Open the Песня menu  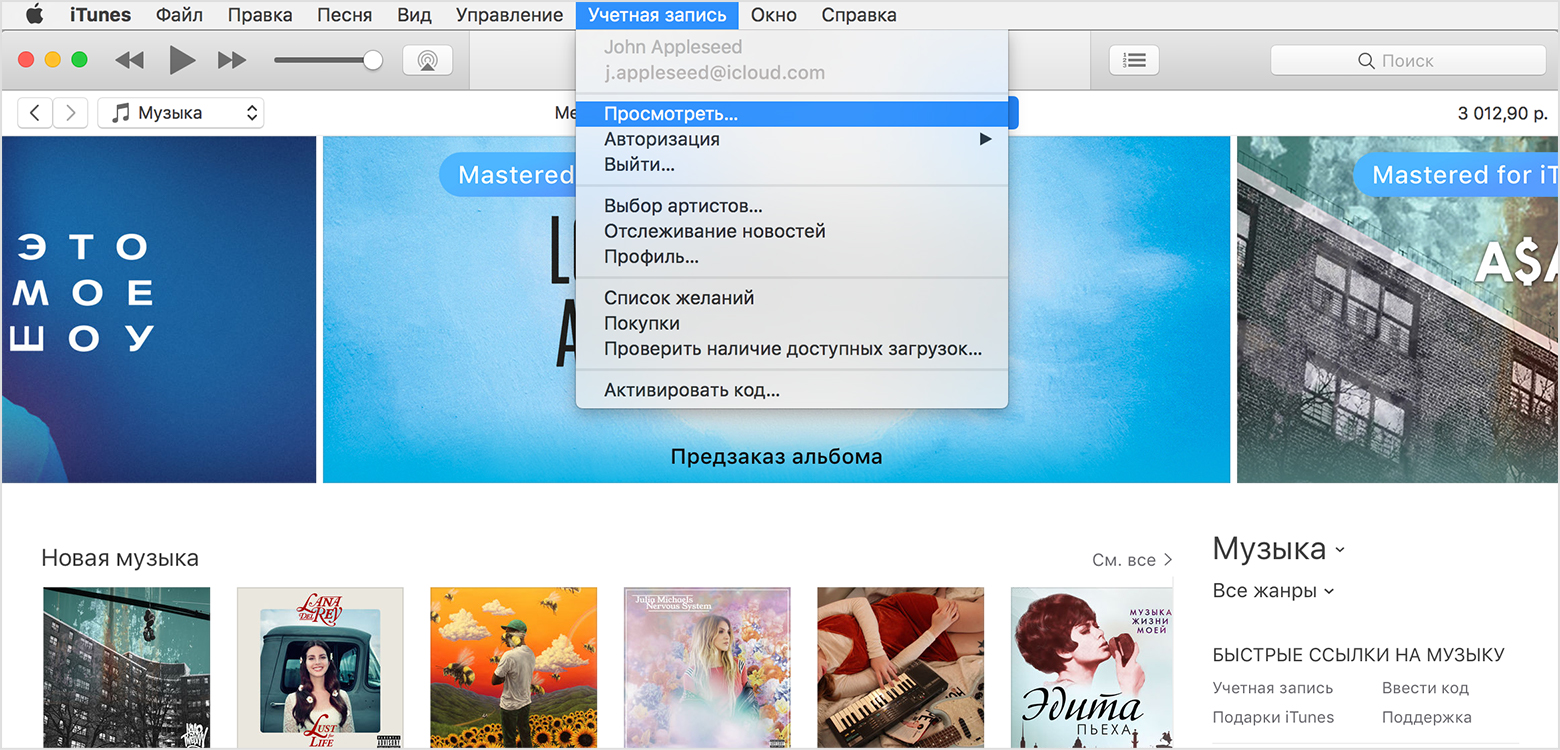point(344,15)
